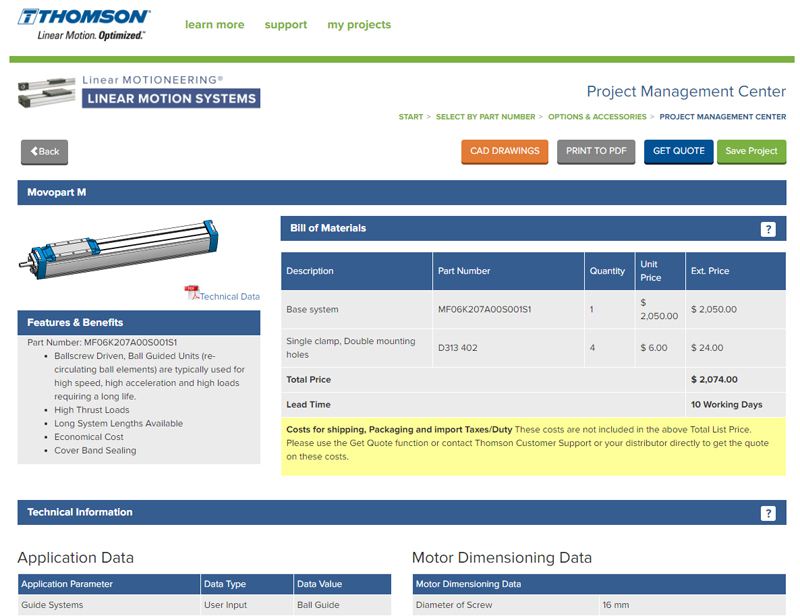Image resolution: width=800 pixels, height=616 pixels.
Task: Request a quote with GET QUOTE
Action: pyautogui.click(x=678, y=152)
